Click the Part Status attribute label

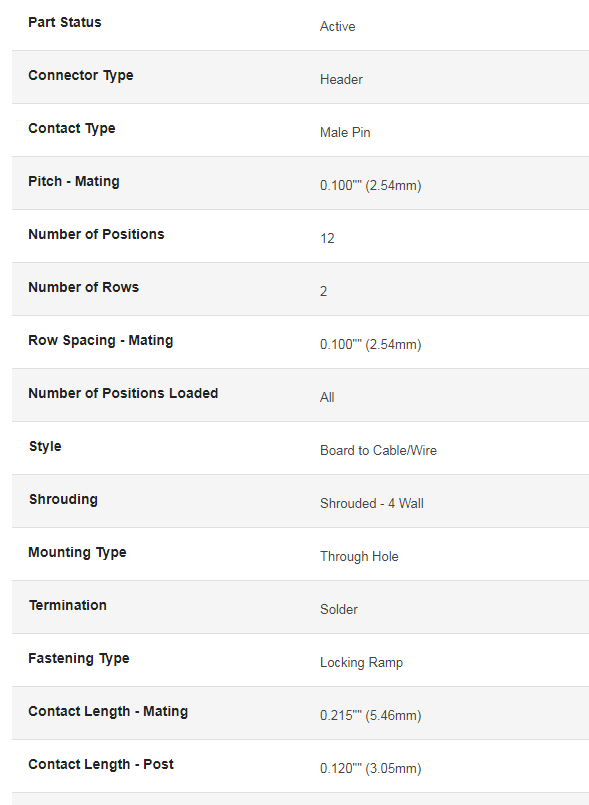pyautogui.click(x=65, y=23)
